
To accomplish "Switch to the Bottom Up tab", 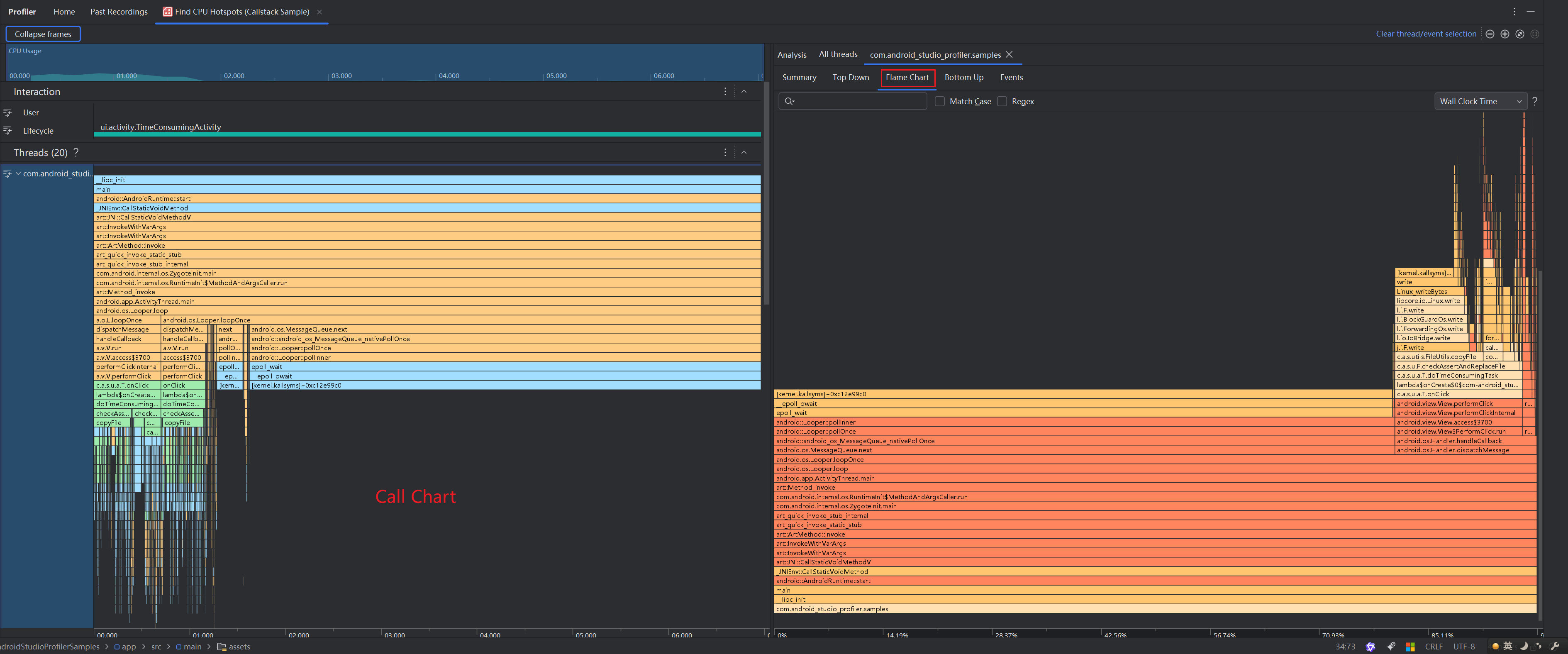I will coord(963,77).
